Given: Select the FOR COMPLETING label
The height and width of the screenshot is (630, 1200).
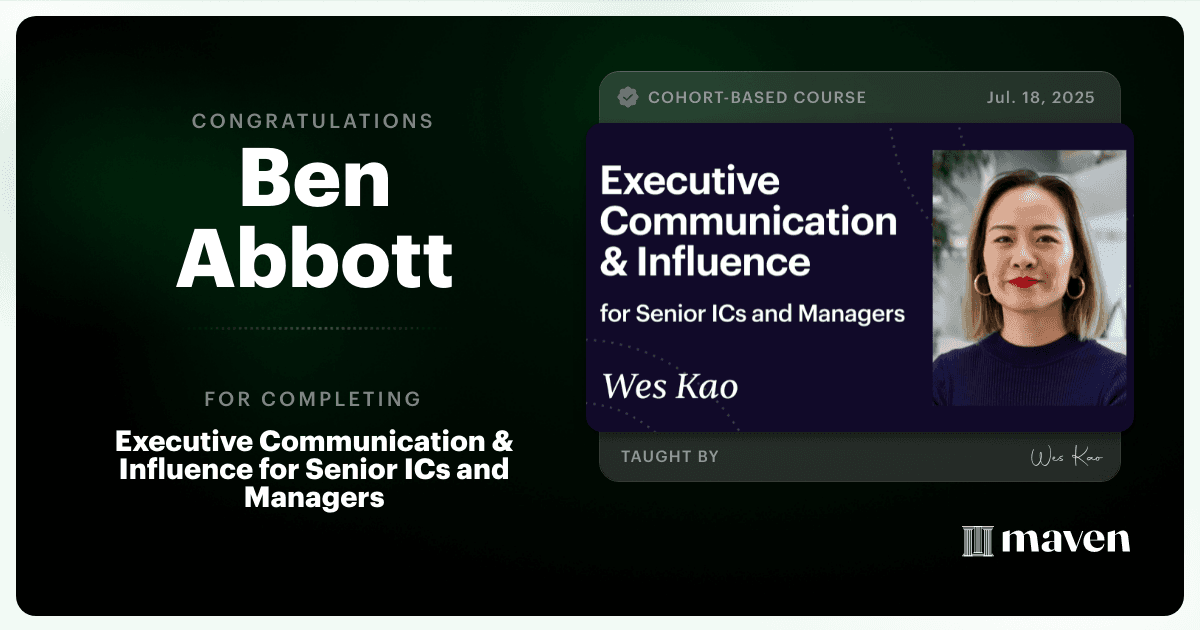Looking at the screenshot, I should (x=313, y=399).
